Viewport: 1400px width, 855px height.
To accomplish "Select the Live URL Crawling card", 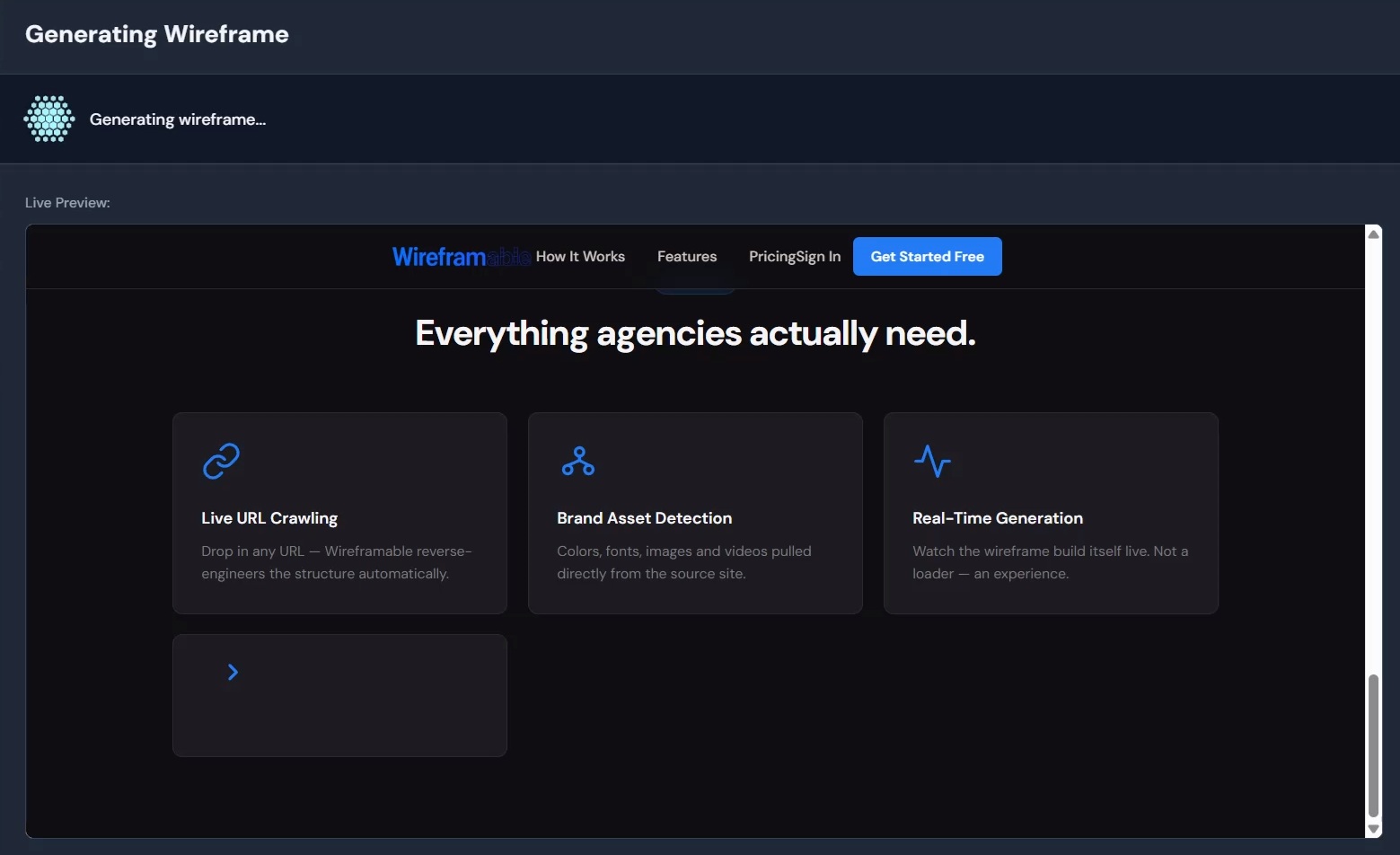I will point(339,513).
